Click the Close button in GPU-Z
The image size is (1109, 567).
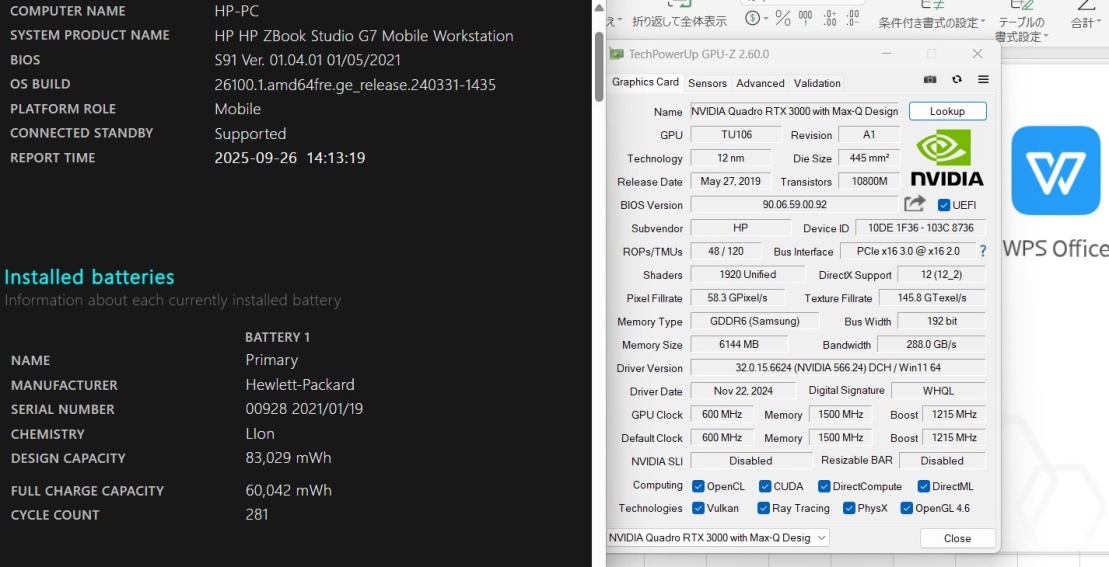pyautogui.click(x=957, y=538)
